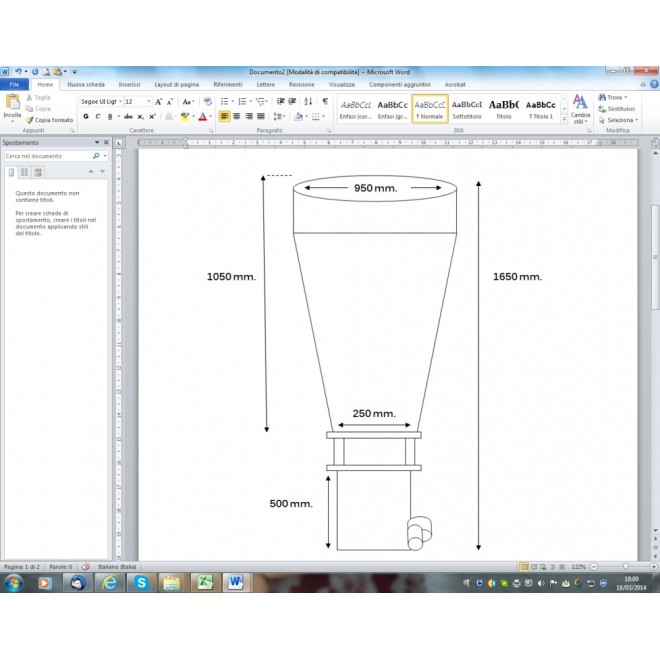Right-align the paragraph

(249, 116)
